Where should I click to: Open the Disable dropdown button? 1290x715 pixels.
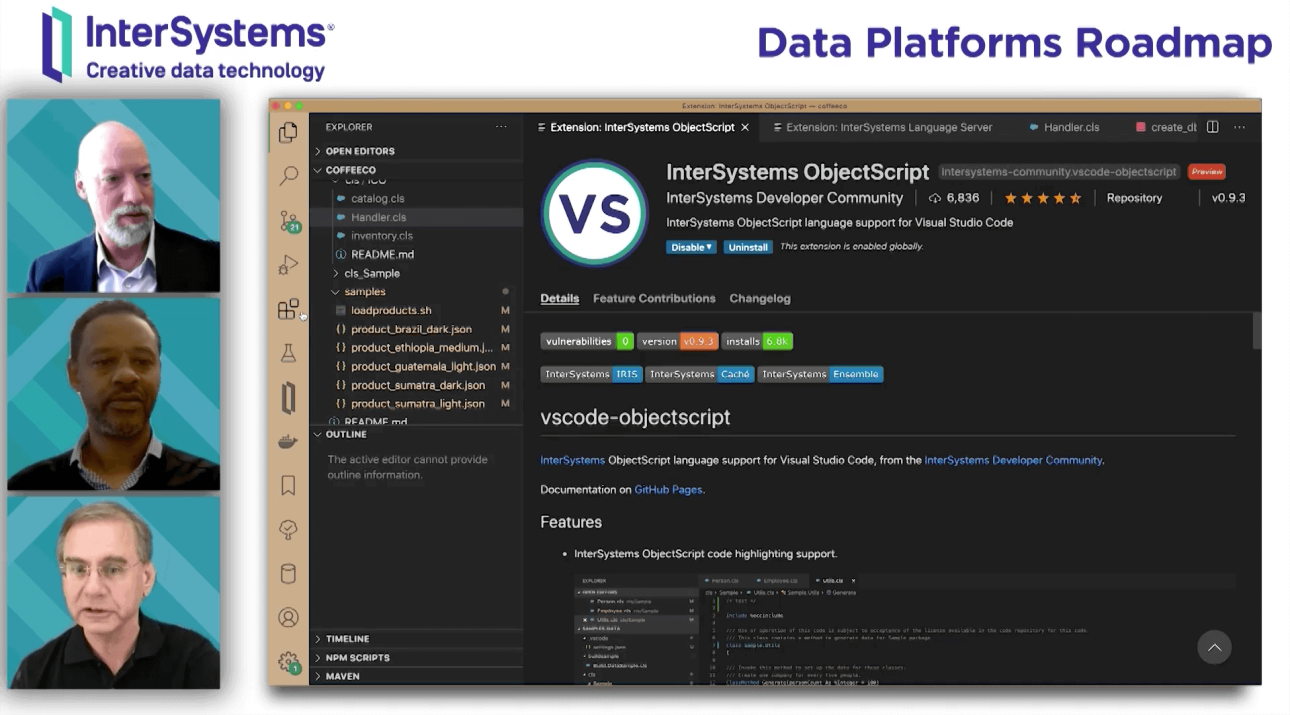(x=691, y=247)
